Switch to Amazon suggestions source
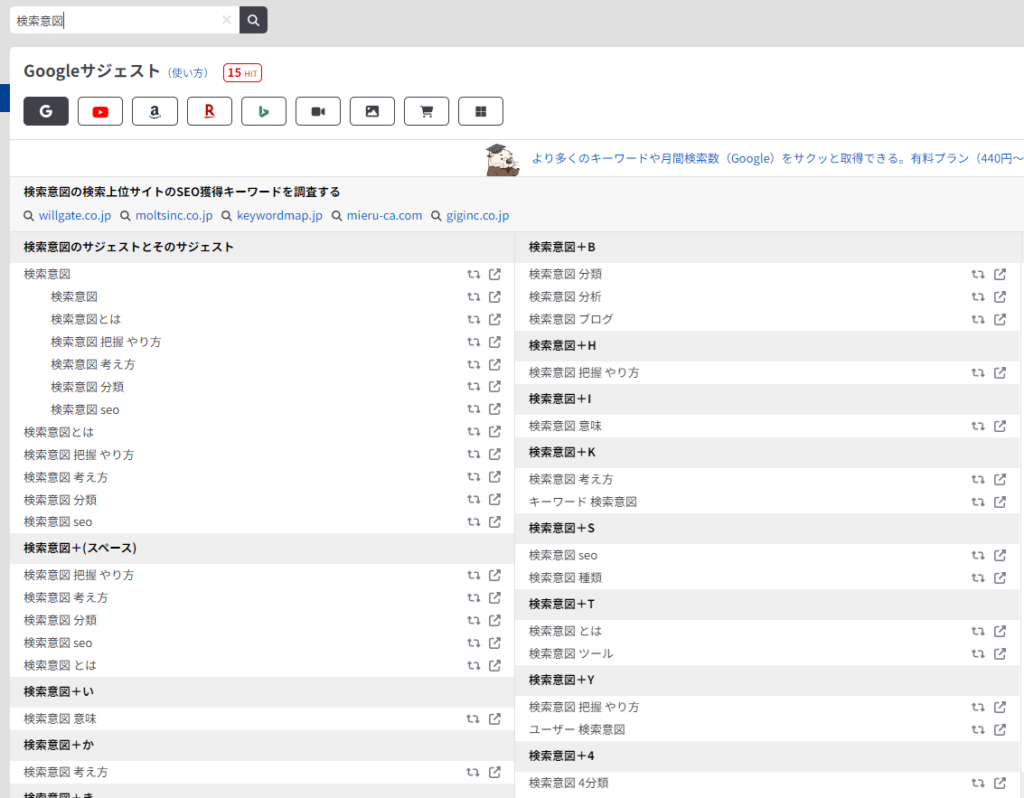 pos(155,111)
